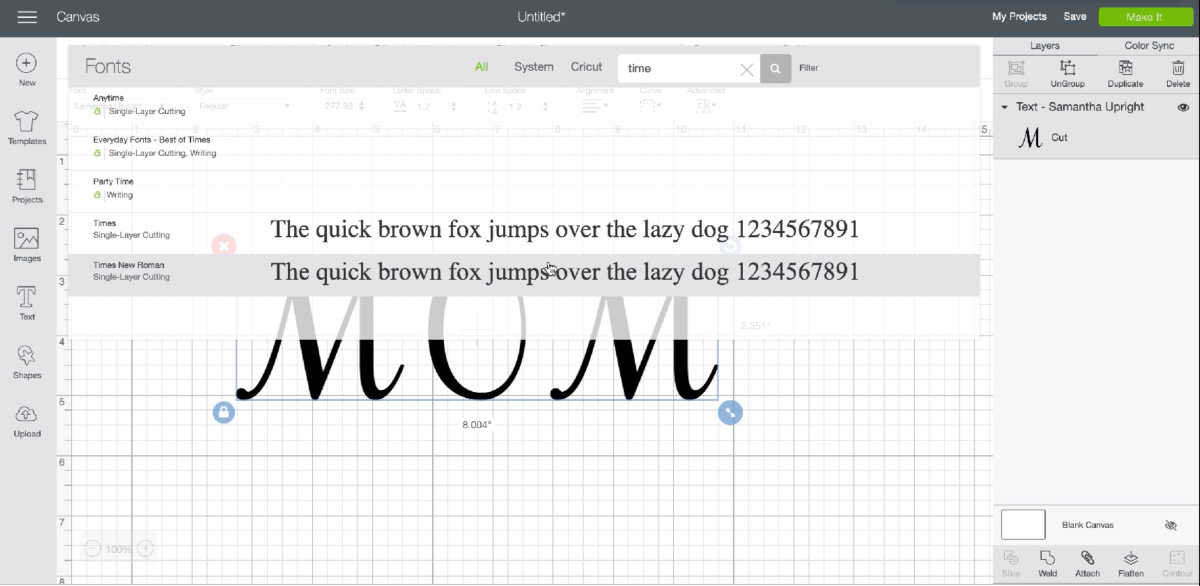Click the font search magnifier button
The height and width of the screenshot is (586, 1200).
(x=775, y=68)
